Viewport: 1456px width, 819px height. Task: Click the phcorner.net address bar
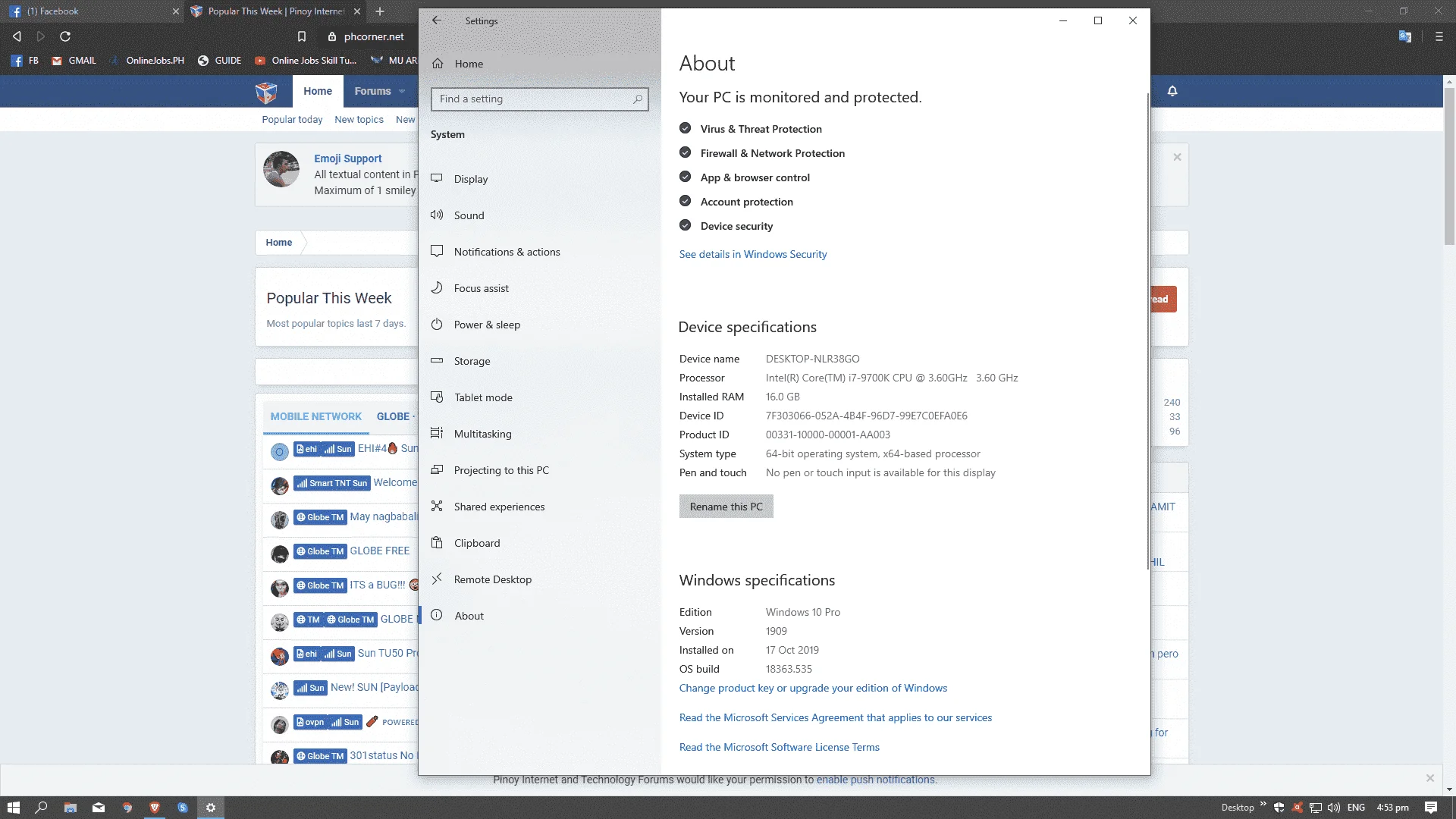(373, 36)
